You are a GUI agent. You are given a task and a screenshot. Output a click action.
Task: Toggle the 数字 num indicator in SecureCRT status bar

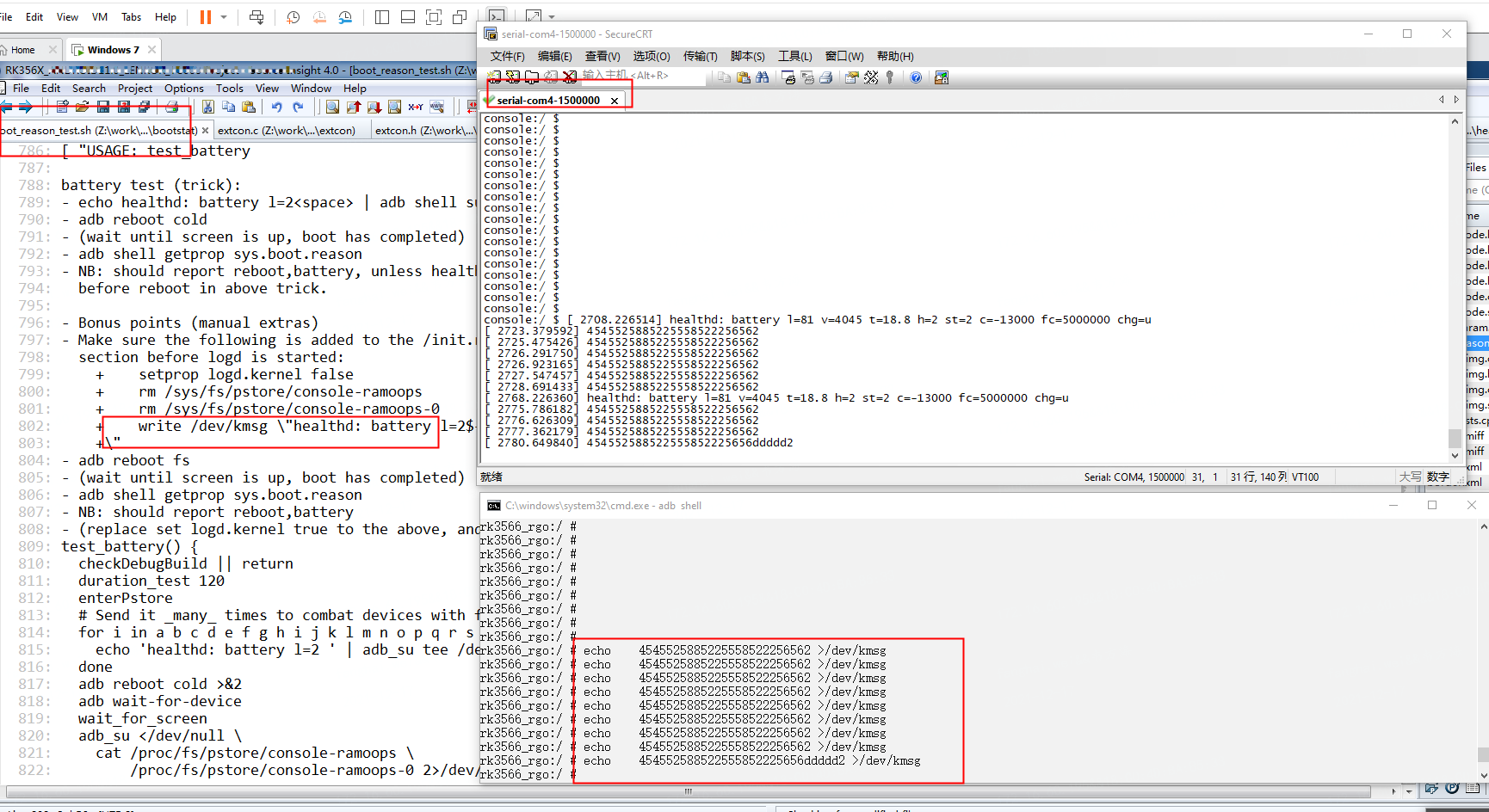(x=1437, y=477)
